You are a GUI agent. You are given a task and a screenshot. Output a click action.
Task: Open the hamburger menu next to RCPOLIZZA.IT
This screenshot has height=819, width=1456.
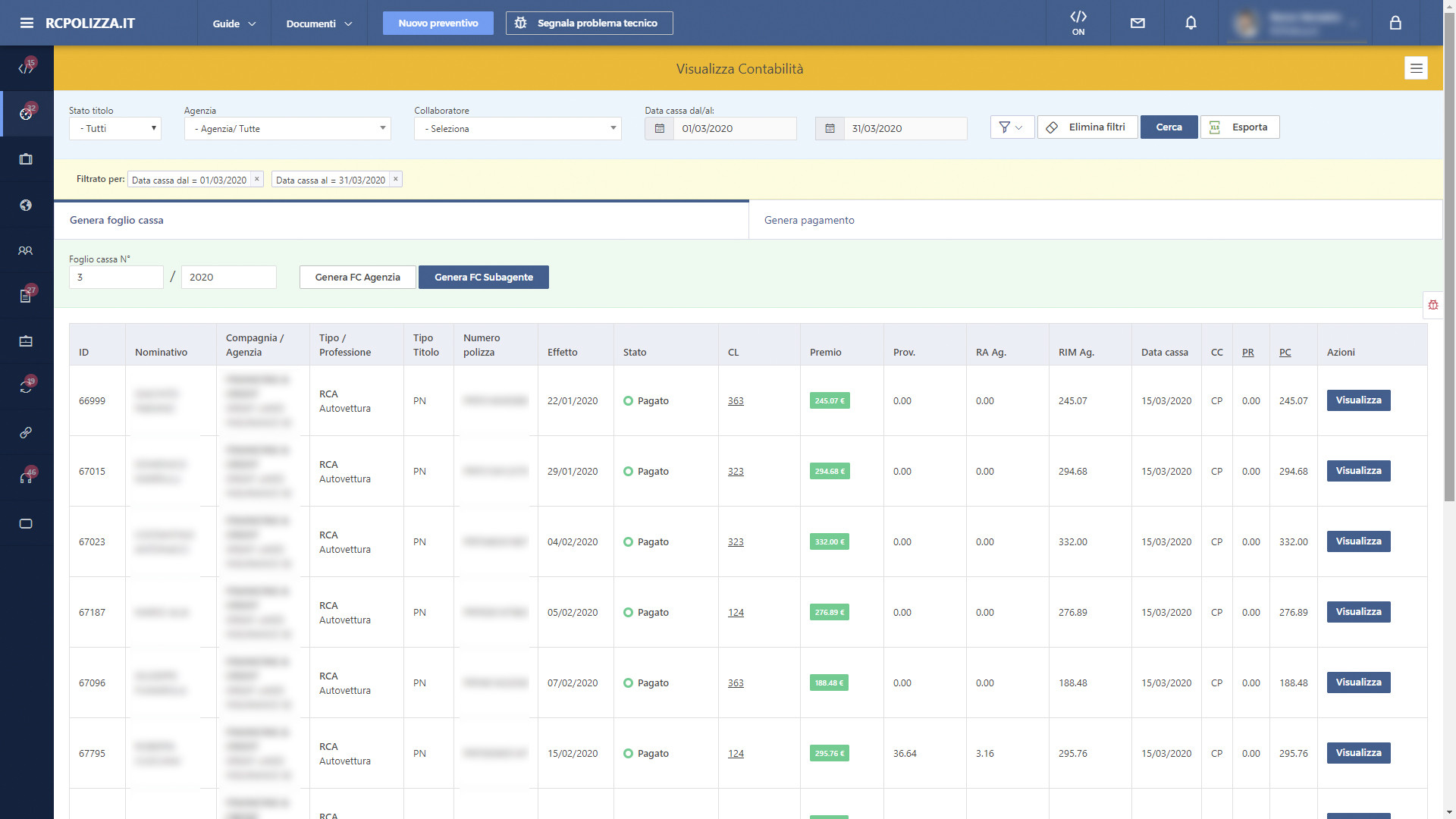27,23
